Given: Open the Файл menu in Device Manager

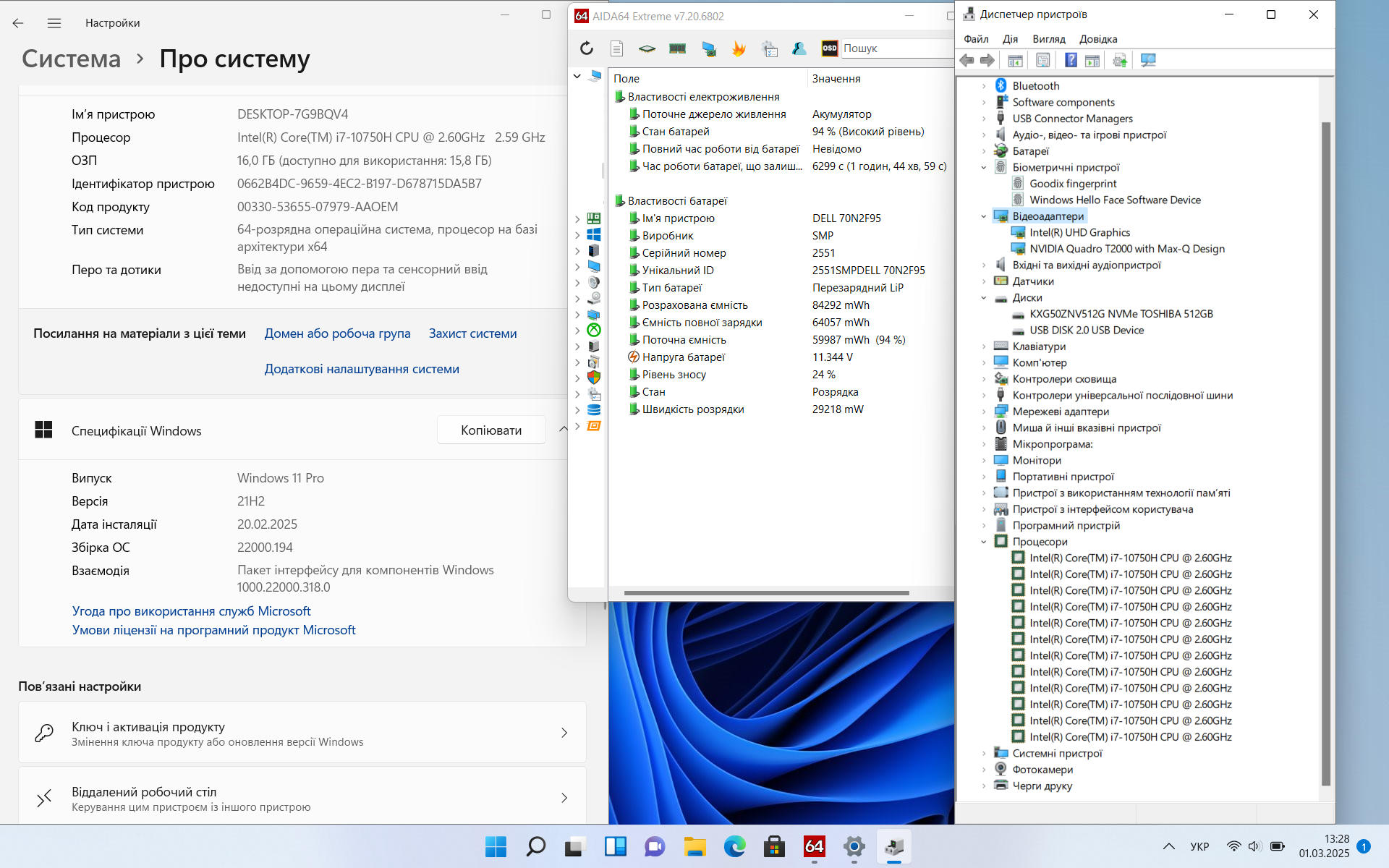Looking at the screenshot, I should (976, 39).
